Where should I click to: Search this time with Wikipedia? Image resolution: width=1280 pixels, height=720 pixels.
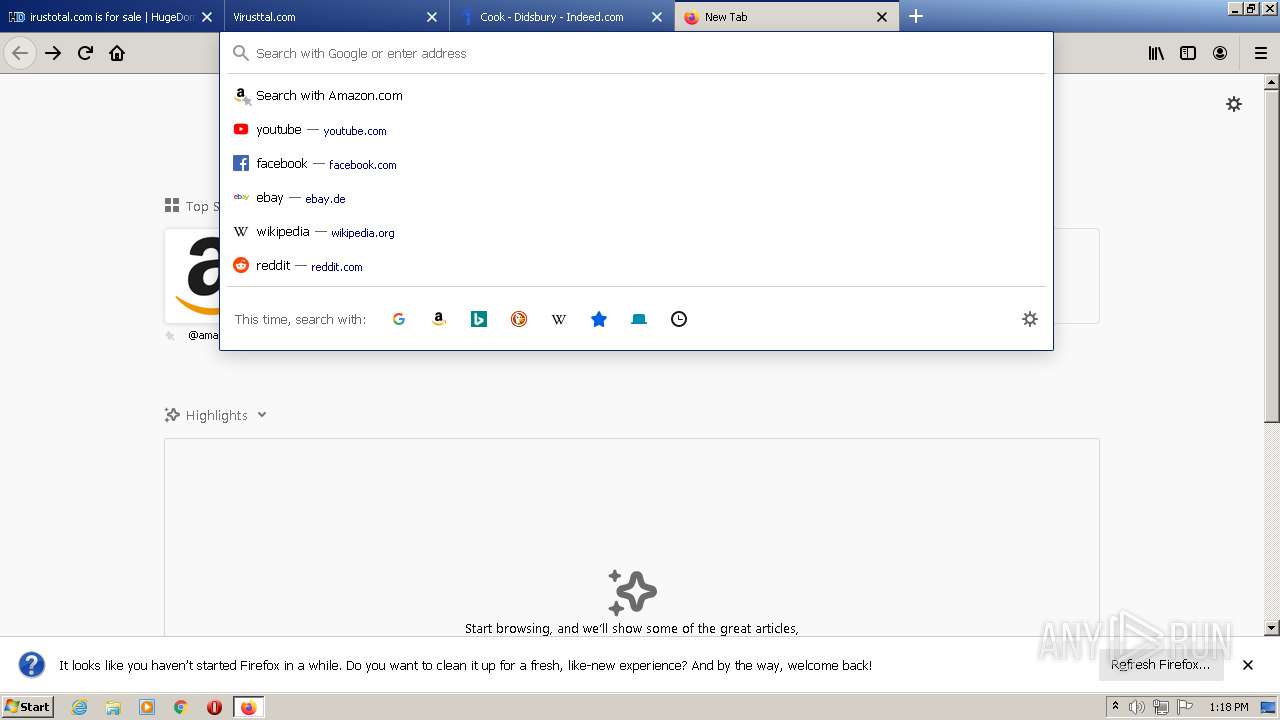click(559, 319)
